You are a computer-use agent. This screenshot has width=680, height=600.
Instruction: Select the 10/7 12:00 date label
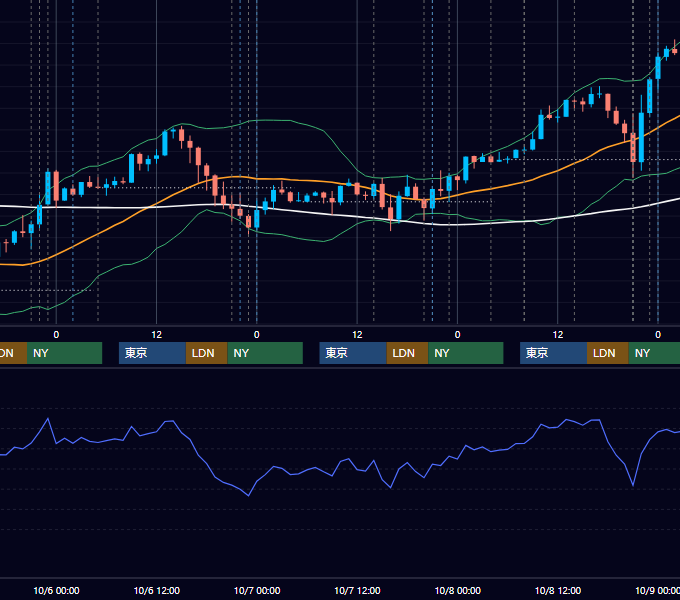click(357, 590)
